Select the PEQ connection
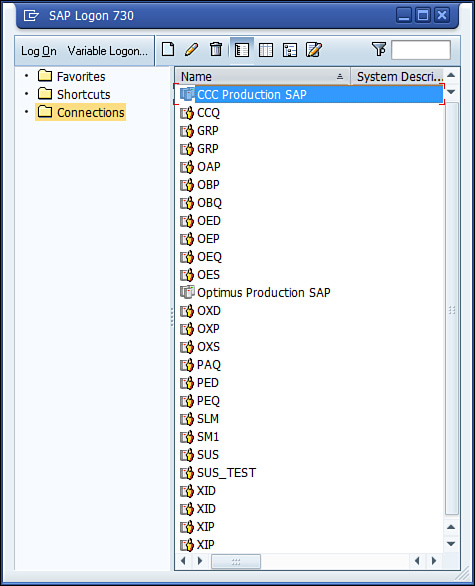This screenshot has width=475, height=586. [x=208, y=401]
